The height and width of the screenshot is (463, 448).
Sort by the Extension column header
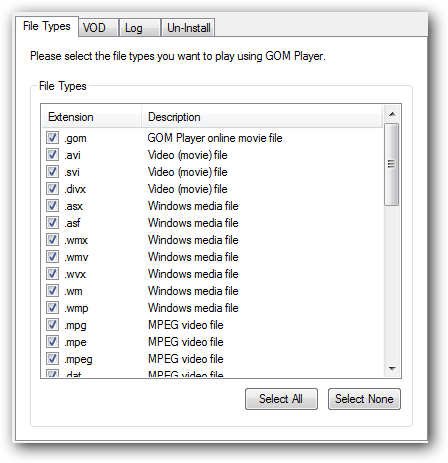(x=92, y=117)
